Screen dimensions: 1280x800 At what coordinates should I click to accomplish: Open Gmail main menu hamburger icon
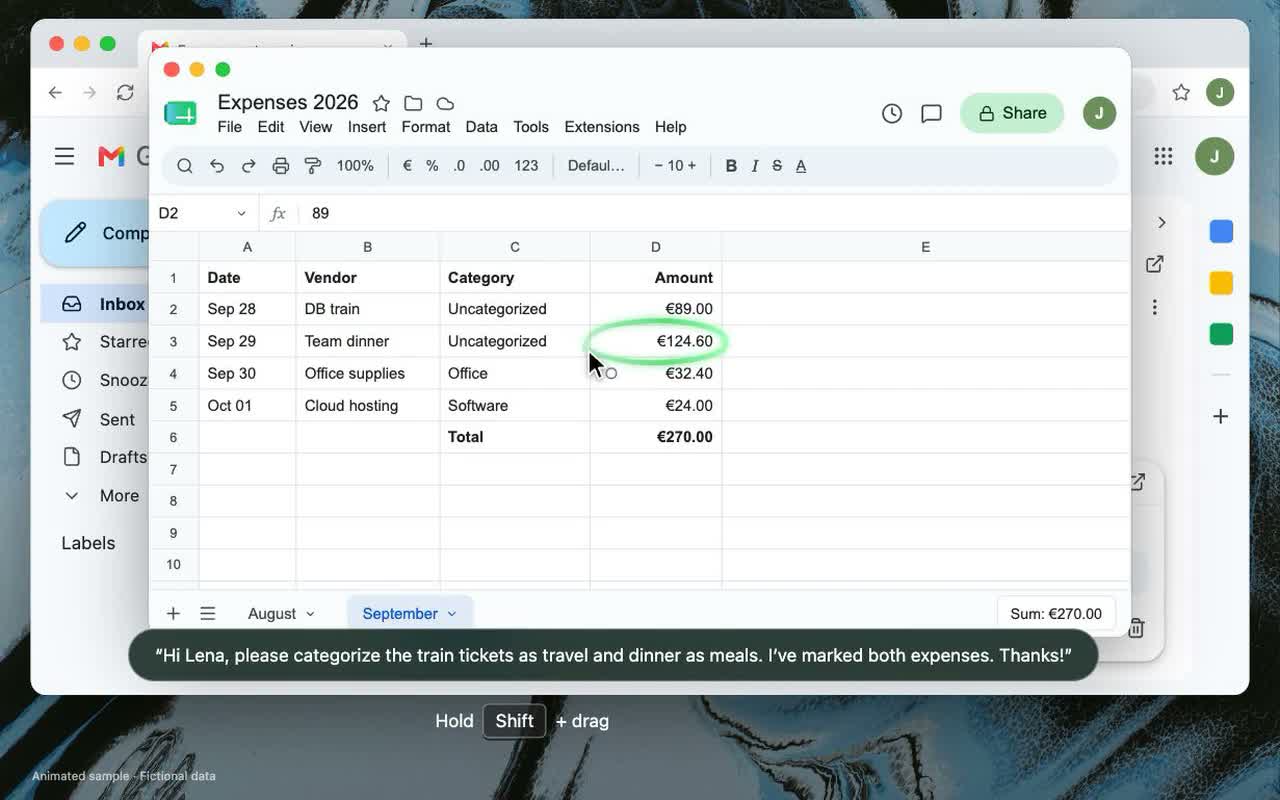pyautogui.click(x=65, y=156)
